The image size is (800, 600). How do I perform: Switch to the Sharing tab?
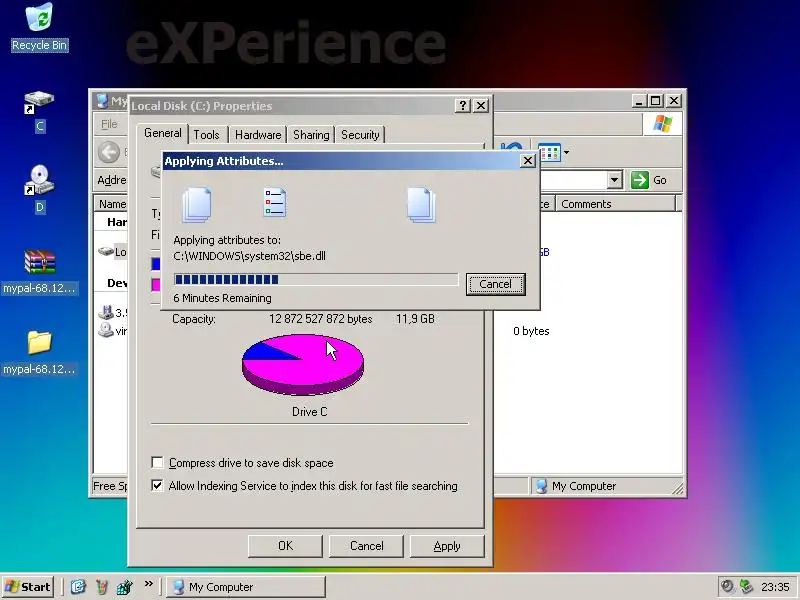(311, 135)
